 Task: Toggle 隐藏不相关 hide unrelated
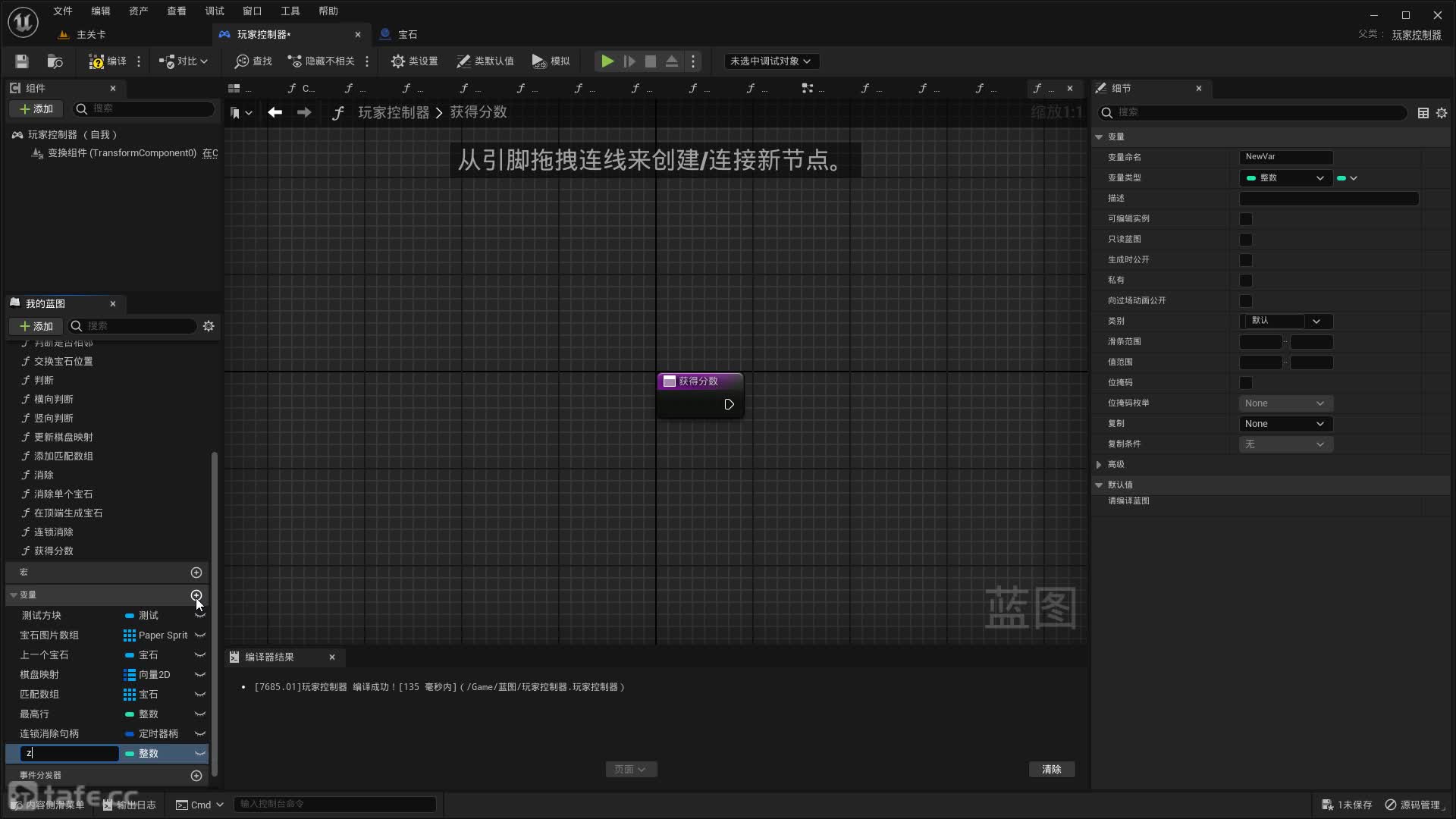(x=321, y=61)
